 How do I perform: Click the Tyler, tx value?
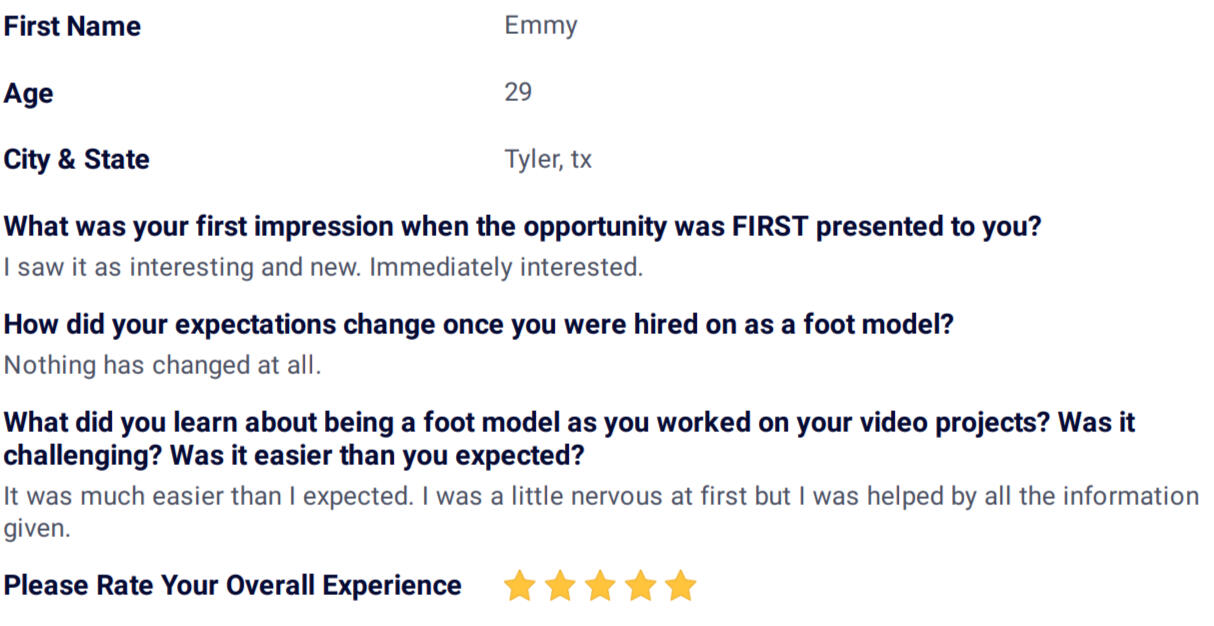(x=548, y=160)
